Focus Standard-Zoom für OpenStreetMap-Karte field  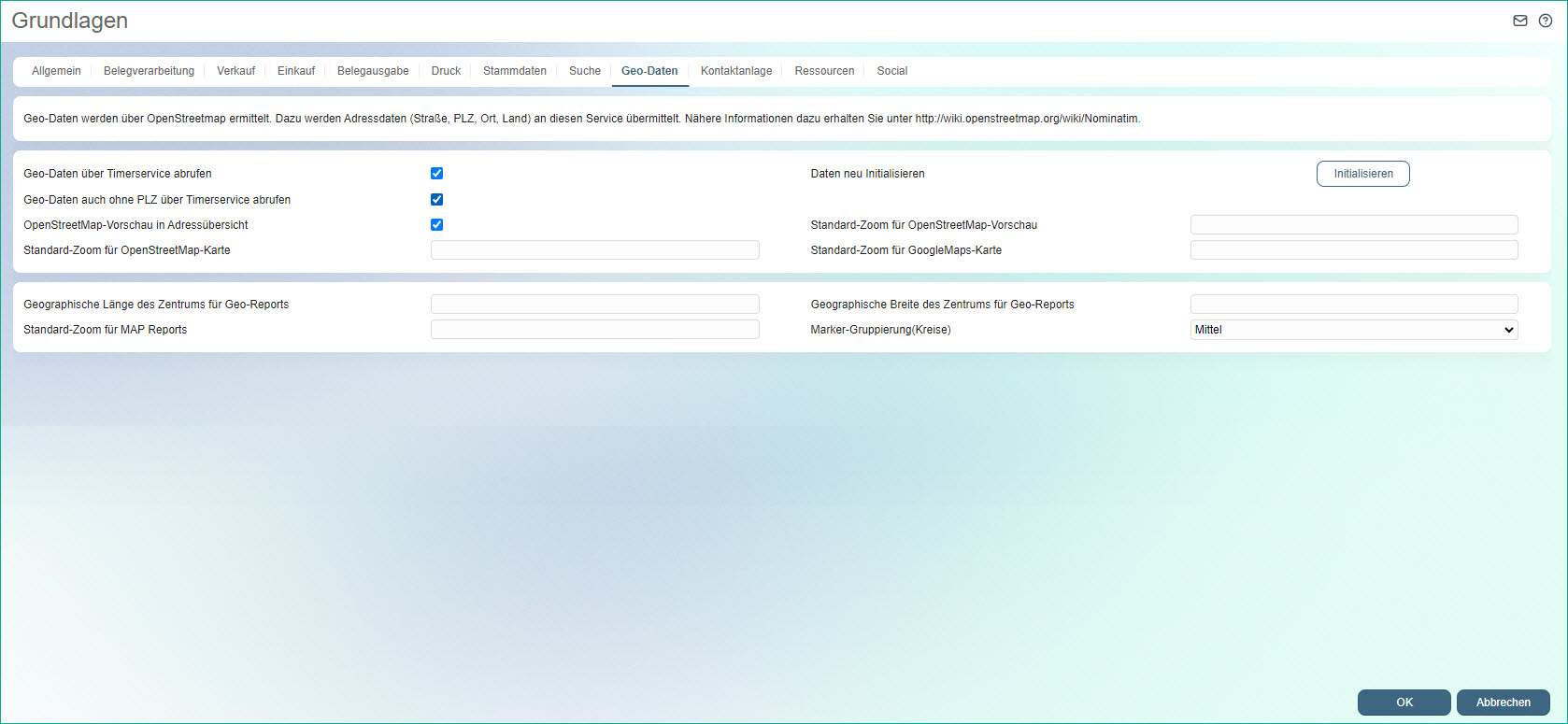(x=595, y=250)
